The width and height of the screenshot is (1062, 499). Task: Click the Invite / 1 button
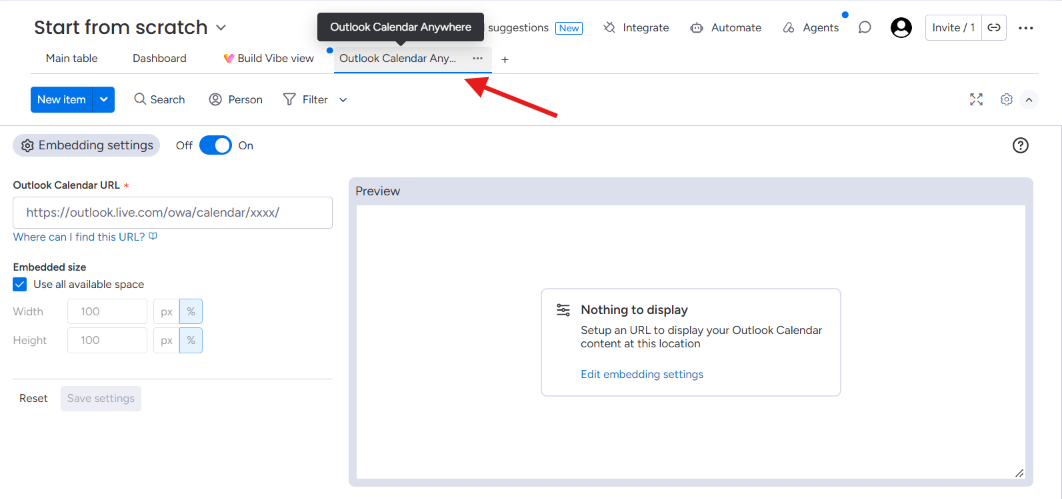point(954,28)
